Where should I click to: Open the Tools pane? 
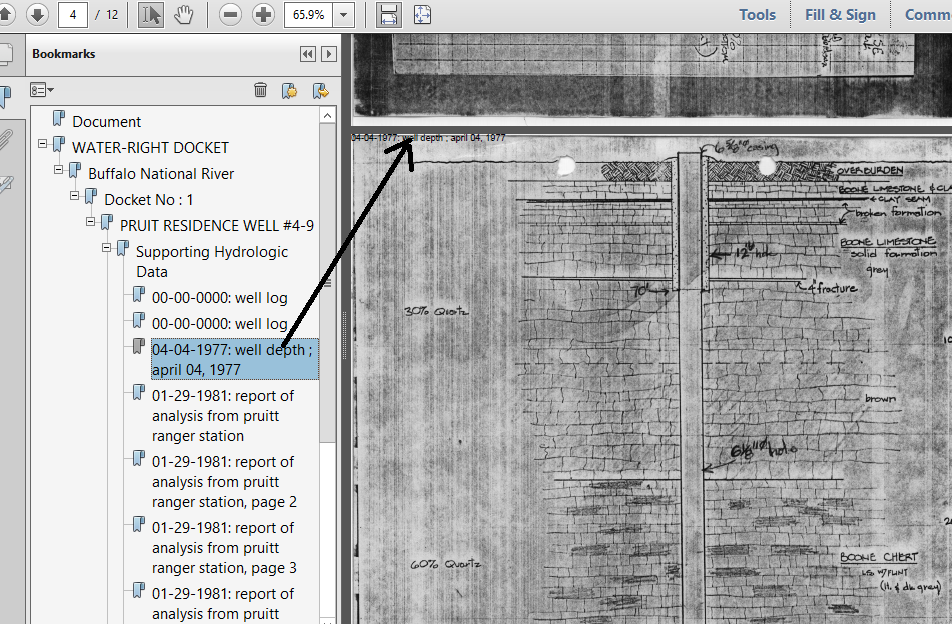(757, 14)
